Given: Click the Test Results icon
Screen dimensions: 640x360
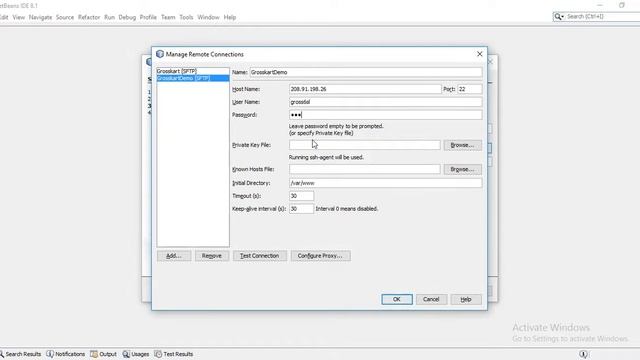Looking at the screenshot, I should click(x=158, y=354).
